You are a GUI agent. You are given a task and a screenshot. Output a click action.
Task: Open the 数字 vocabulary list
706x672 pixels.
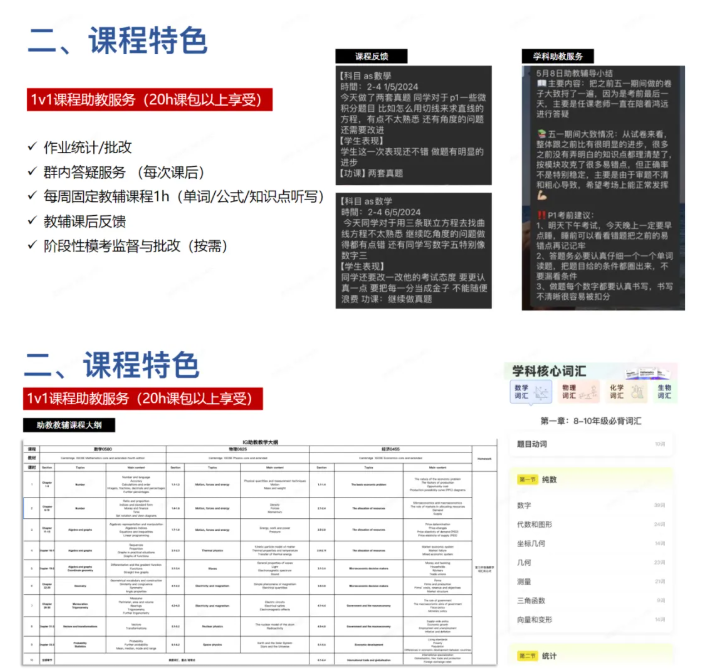pyautogui.click(x=524, y=505)
